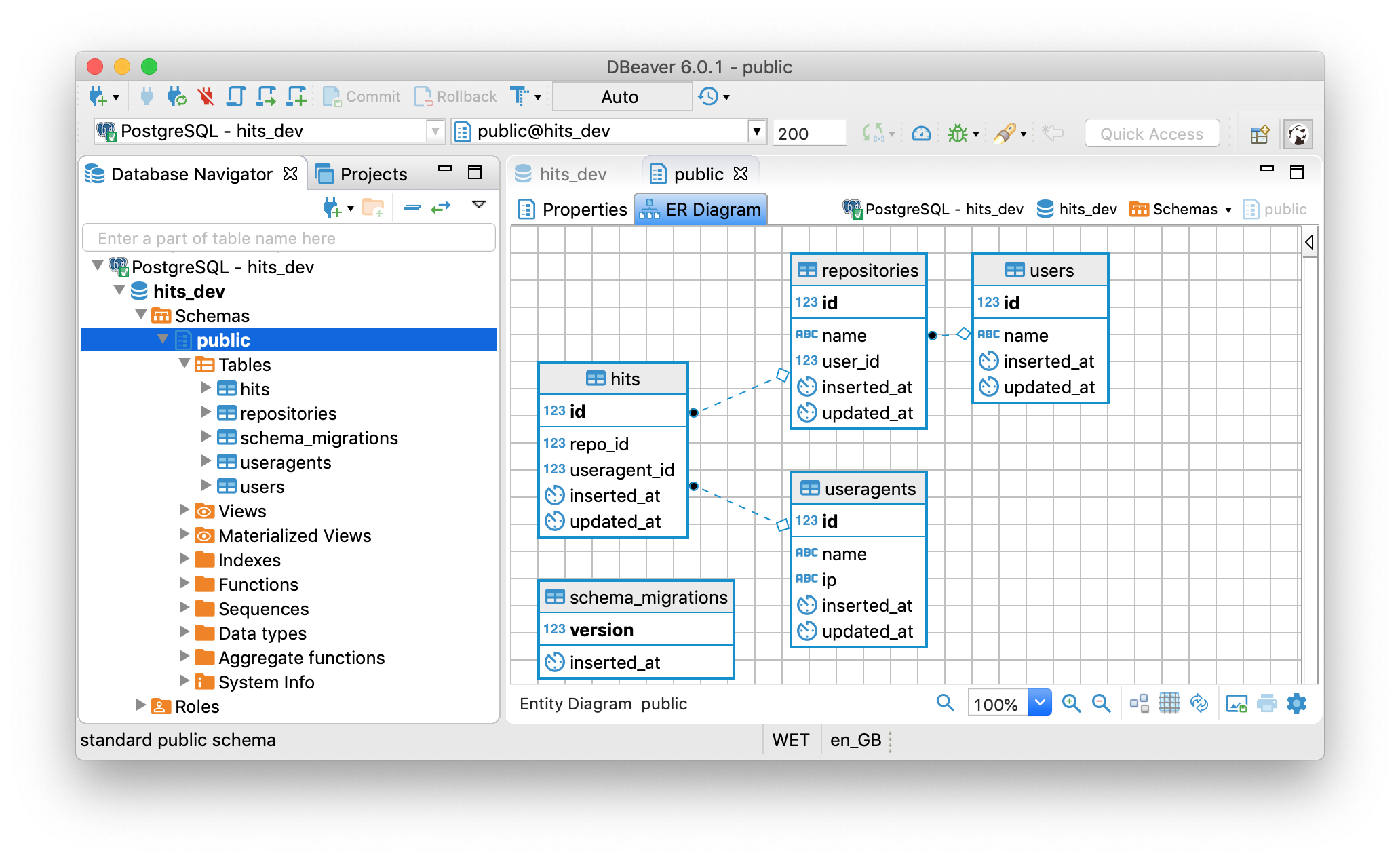Click the settings gear icon in diagram
This screenshot has height=860, width=1400.
pyautogui.click(x=1296, y=703)
